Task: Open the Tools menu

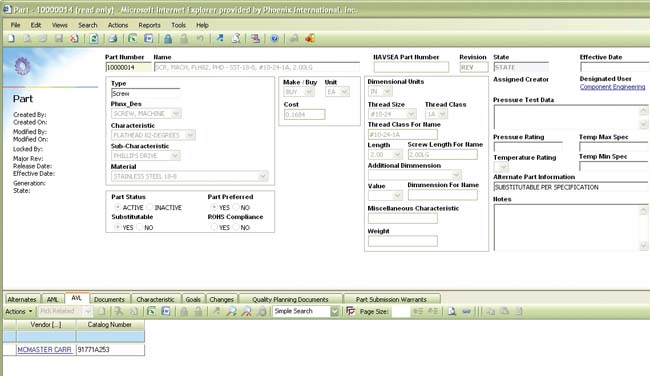Action: [x=179, y=25]
